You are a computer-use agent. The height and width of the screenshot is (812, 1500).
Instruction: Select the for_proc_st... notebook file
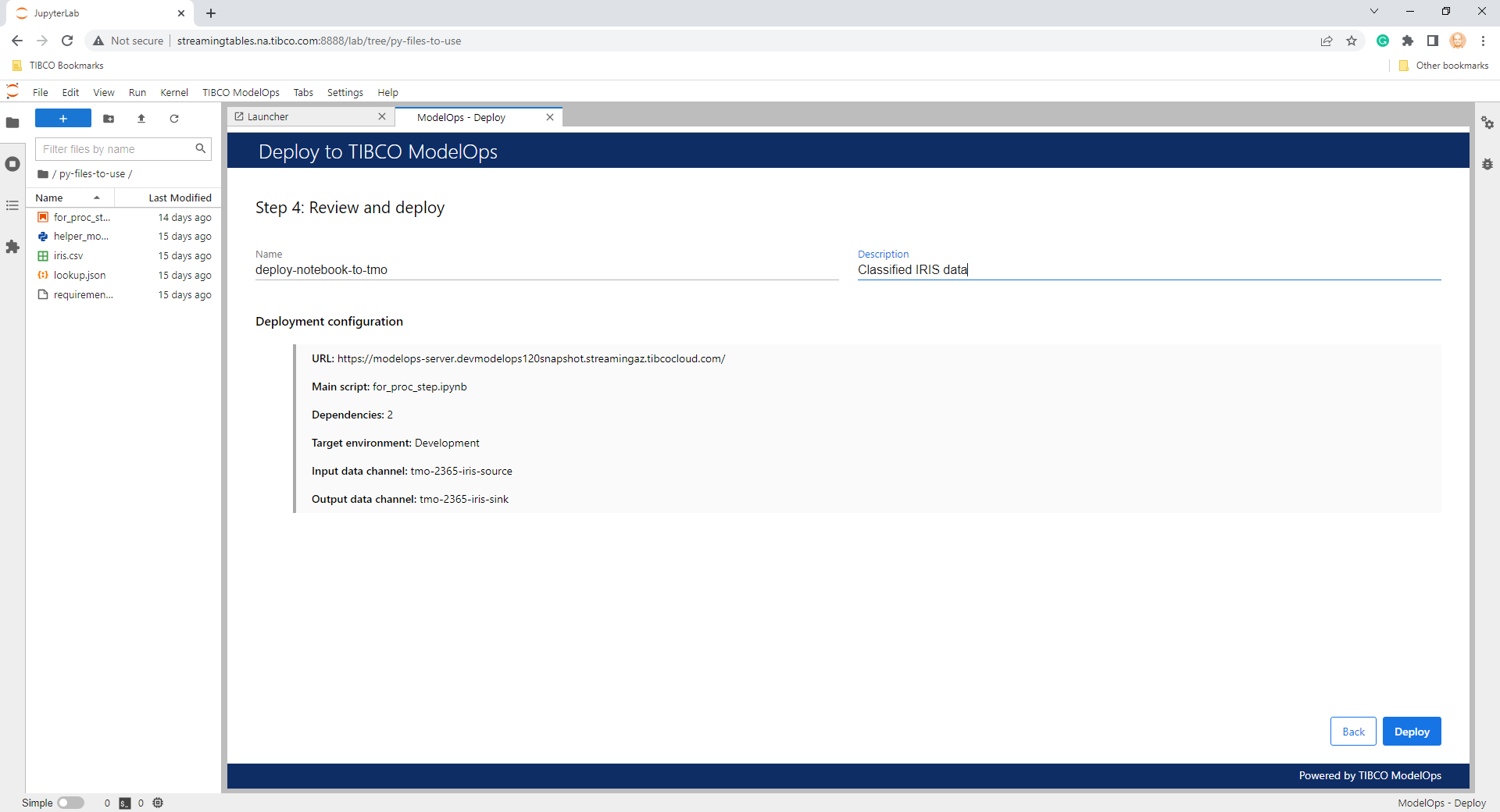pos(123,218)
